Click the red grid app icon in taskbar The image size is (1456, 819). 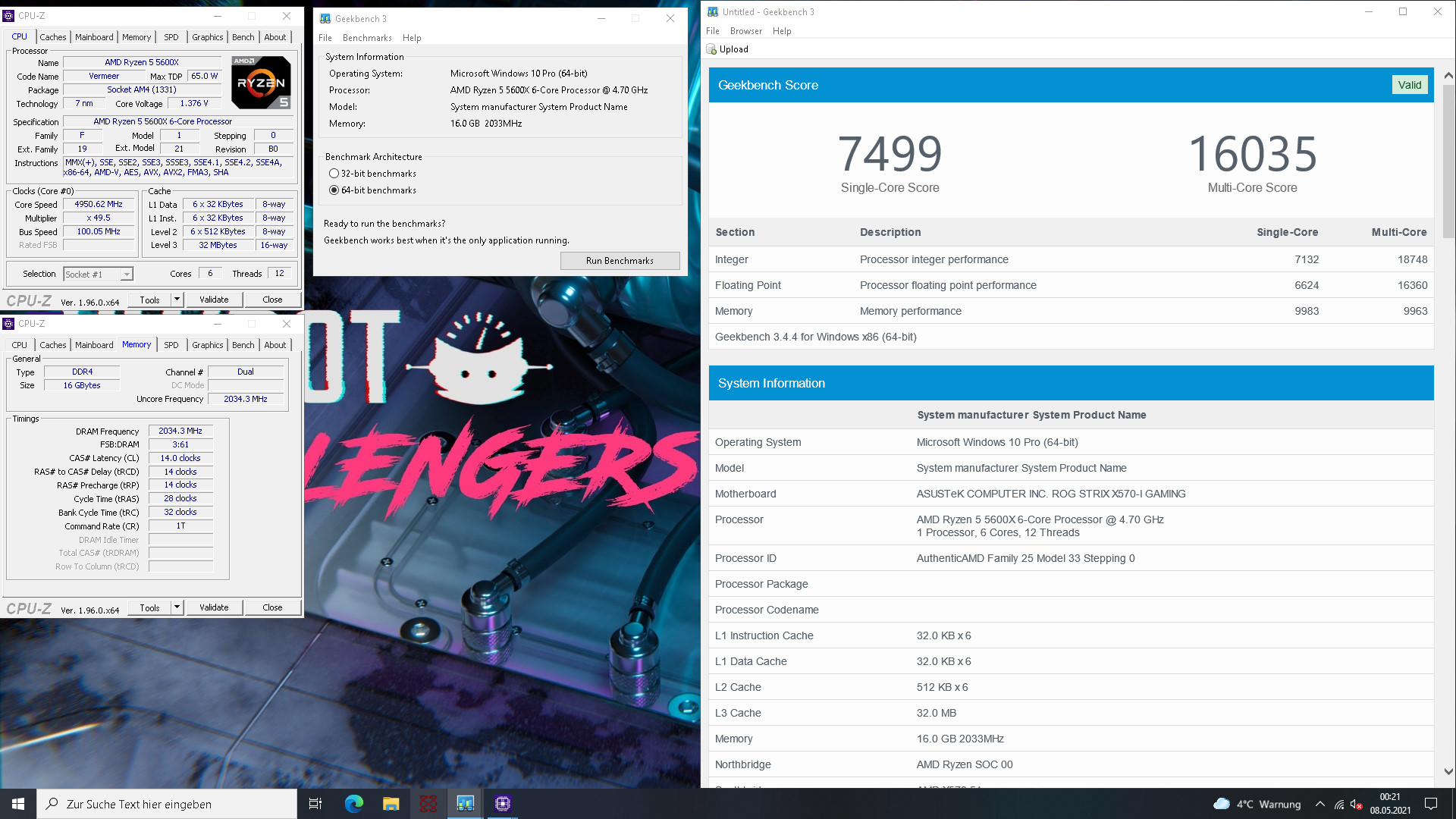(x=428, y=804)
